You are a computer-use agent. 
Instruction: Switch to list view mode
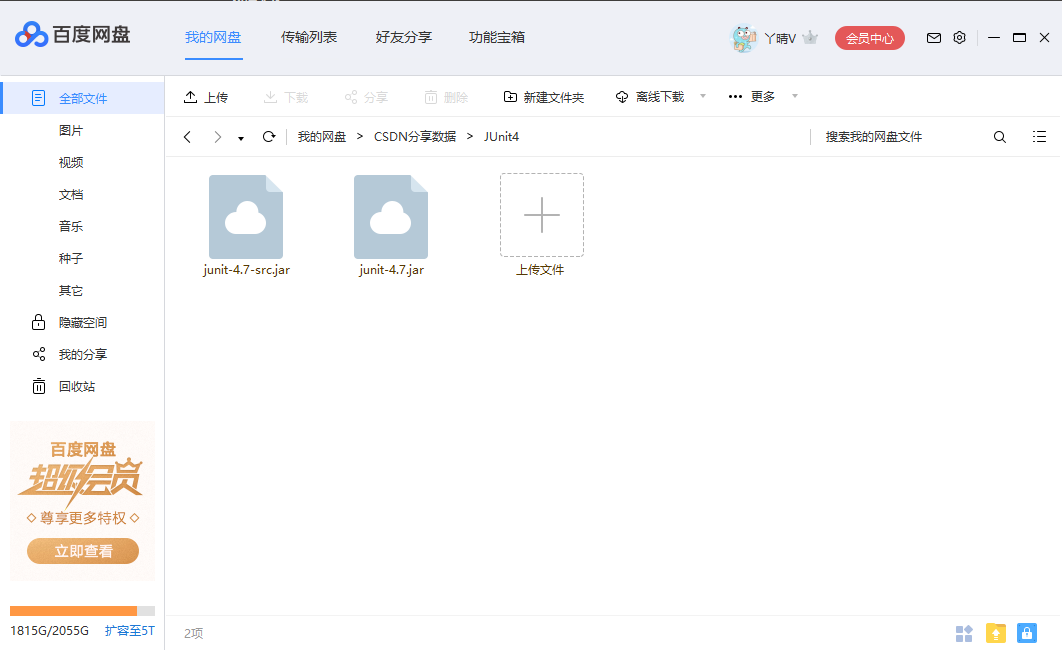pyautogui.click(x=1039, y=137)
